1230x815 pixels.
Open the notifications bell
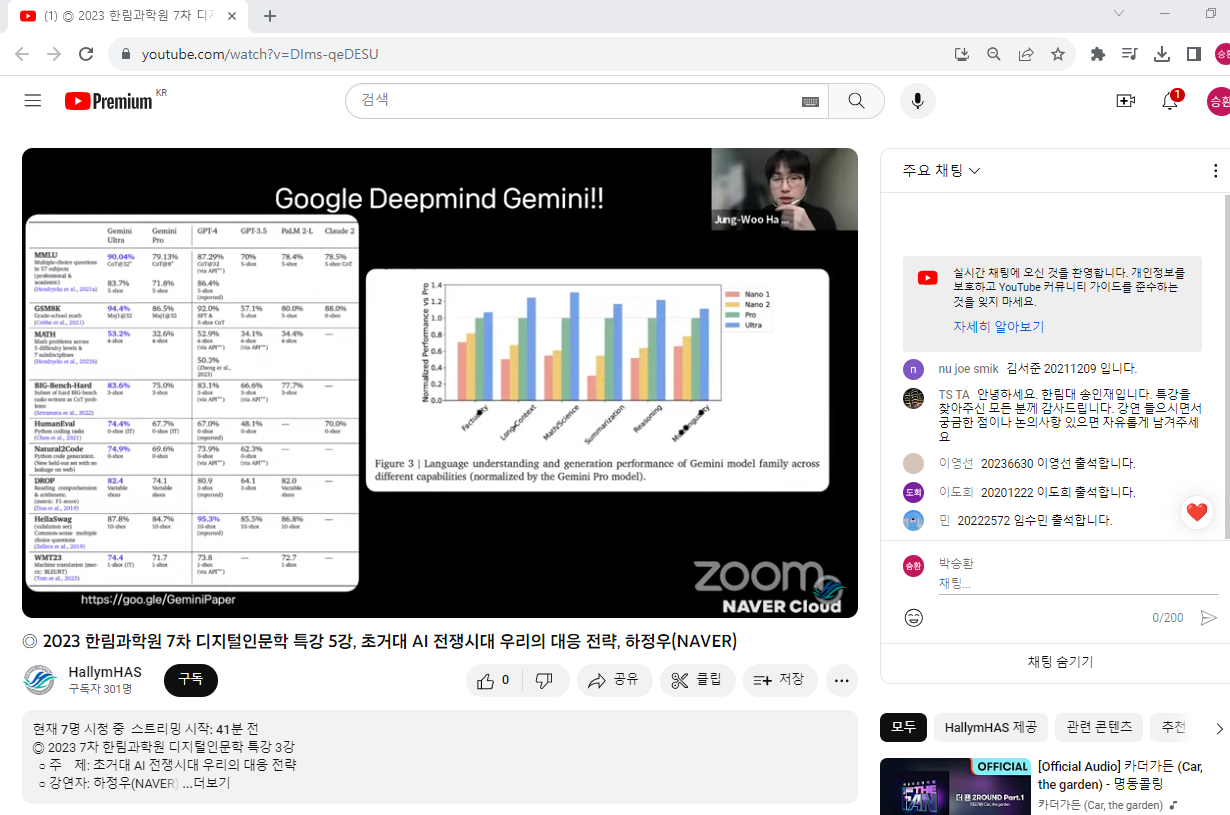pos(1170,101)
